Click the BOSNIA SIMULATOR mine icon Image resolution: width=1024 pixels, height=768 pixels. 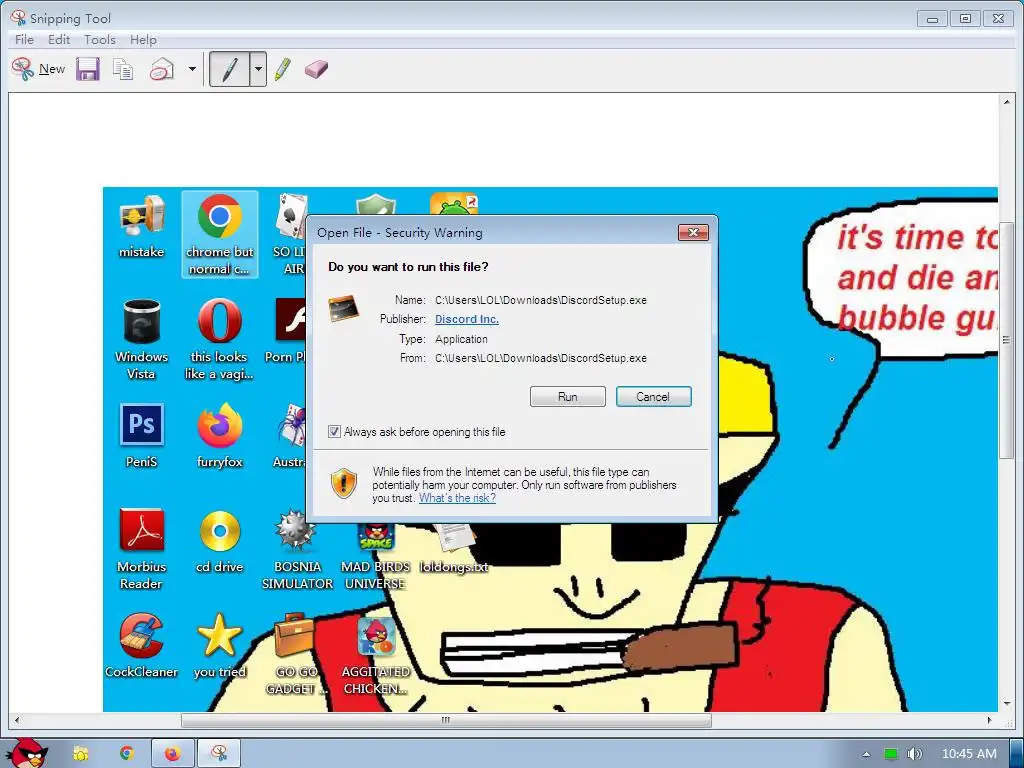pyautogui.click(x=297, y=549)
